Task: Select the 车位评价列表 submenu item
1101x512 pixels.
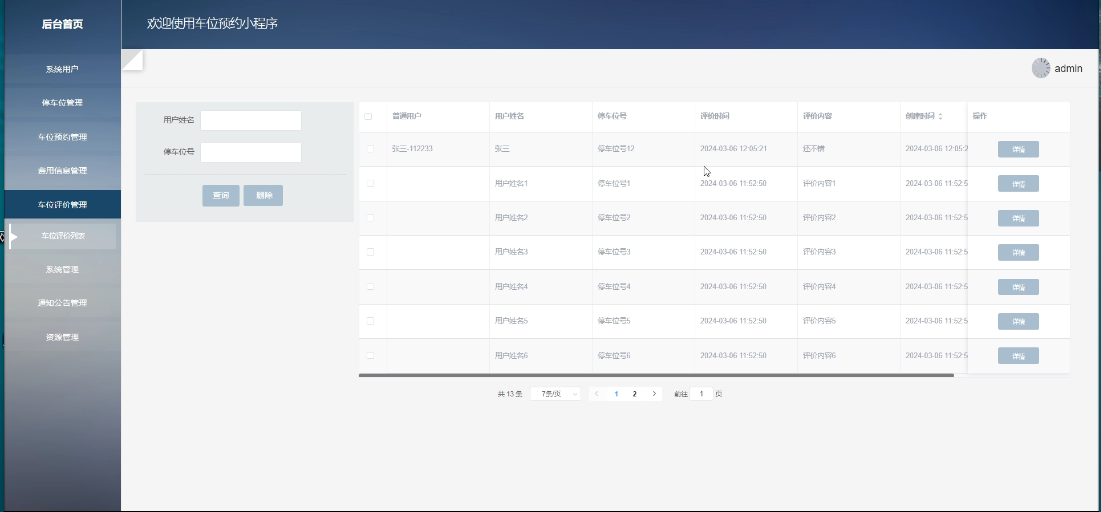Action: [63, 236]
